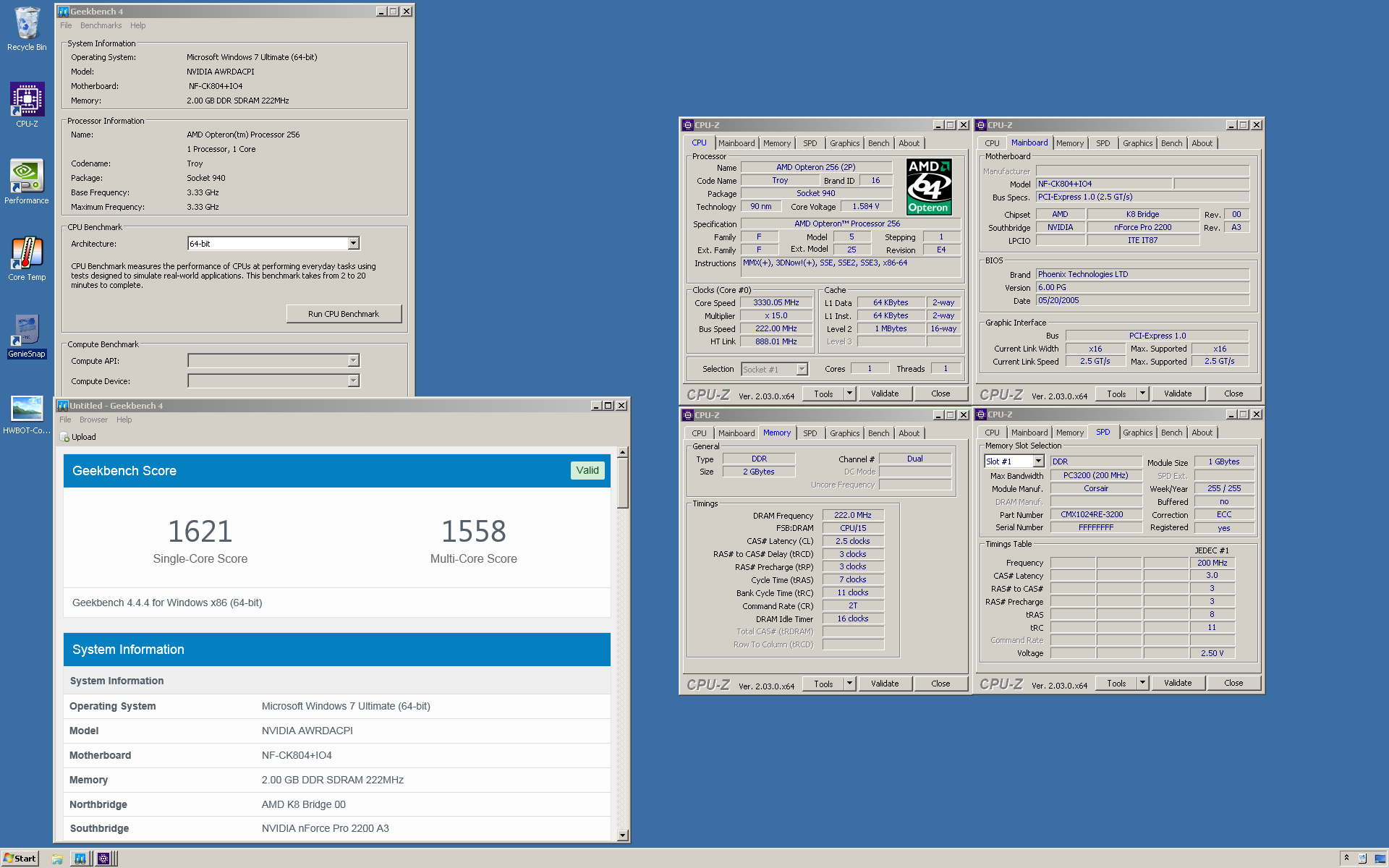
Task: Click the DRAM Frequency 222.0 MHz field
Action: (x=853, y=516)
